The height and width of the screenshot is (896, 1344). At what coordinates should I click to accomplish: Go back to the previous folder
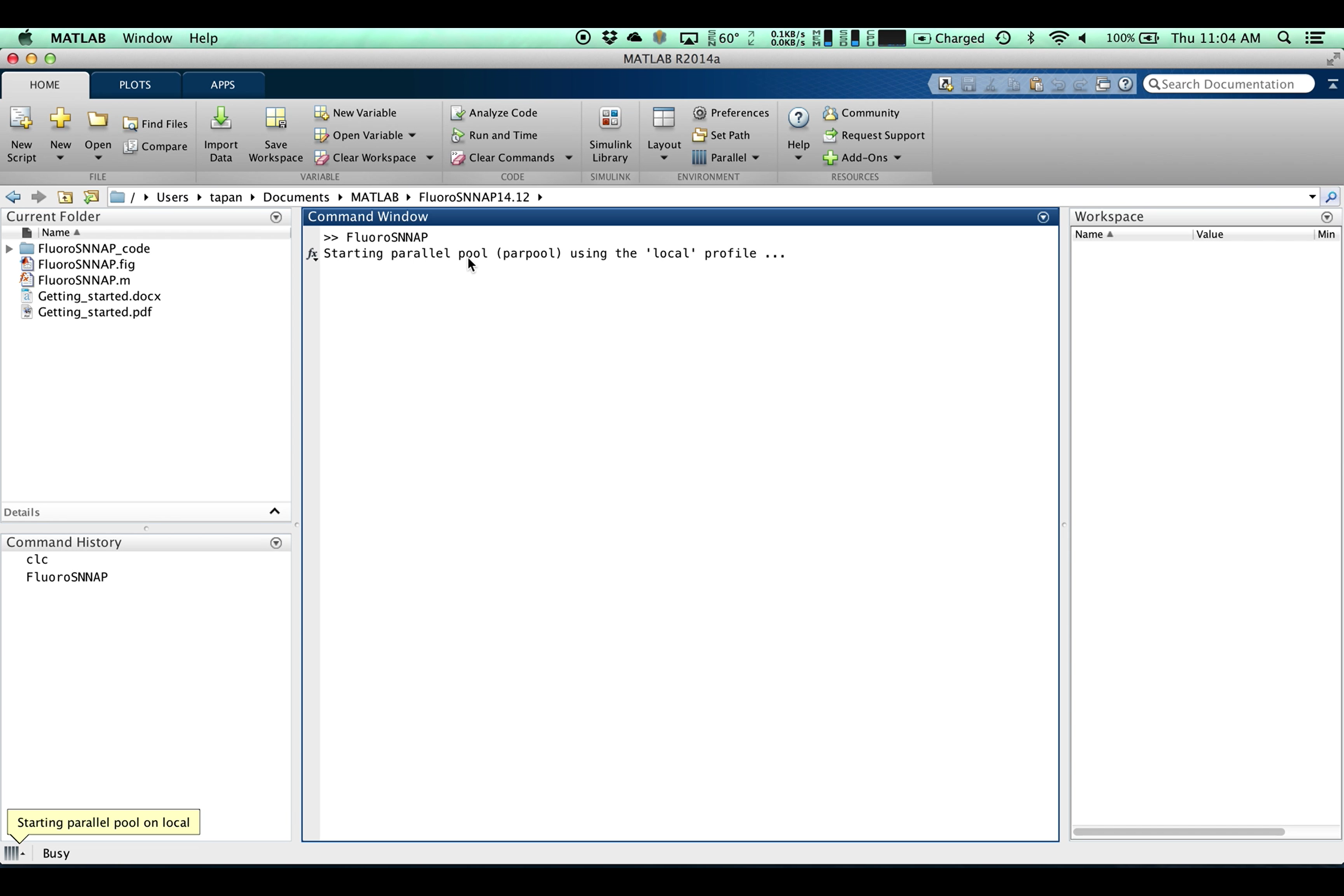pos(13,197)
